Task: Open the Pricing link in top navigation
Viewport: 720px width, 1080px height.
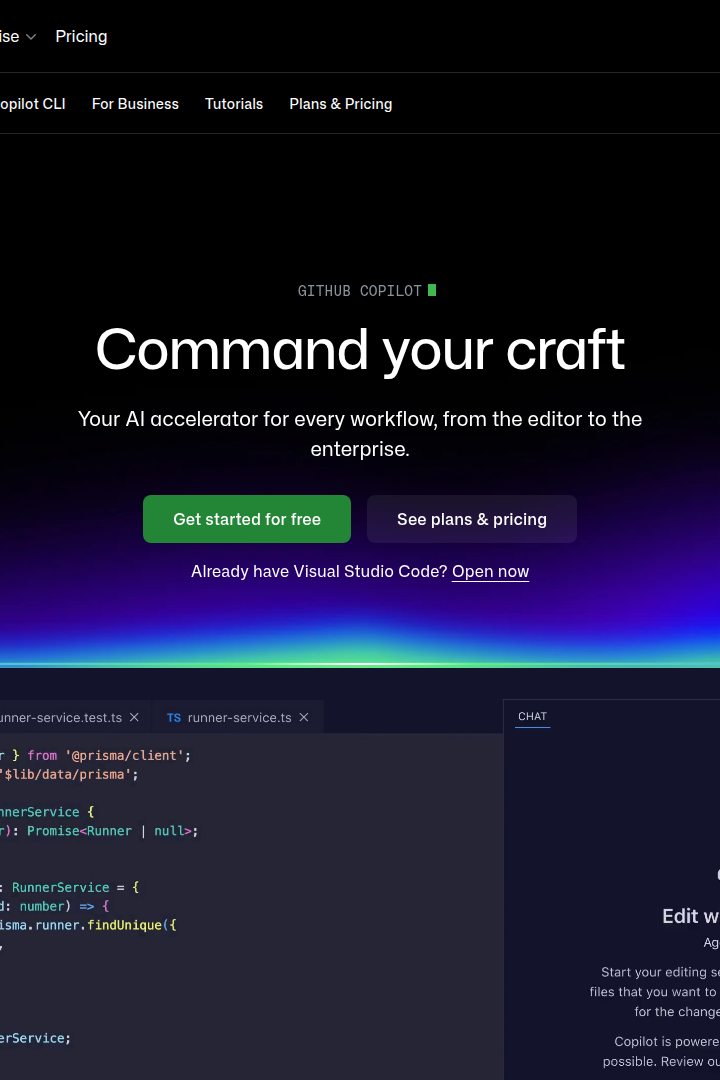Action: pos(81,37)
